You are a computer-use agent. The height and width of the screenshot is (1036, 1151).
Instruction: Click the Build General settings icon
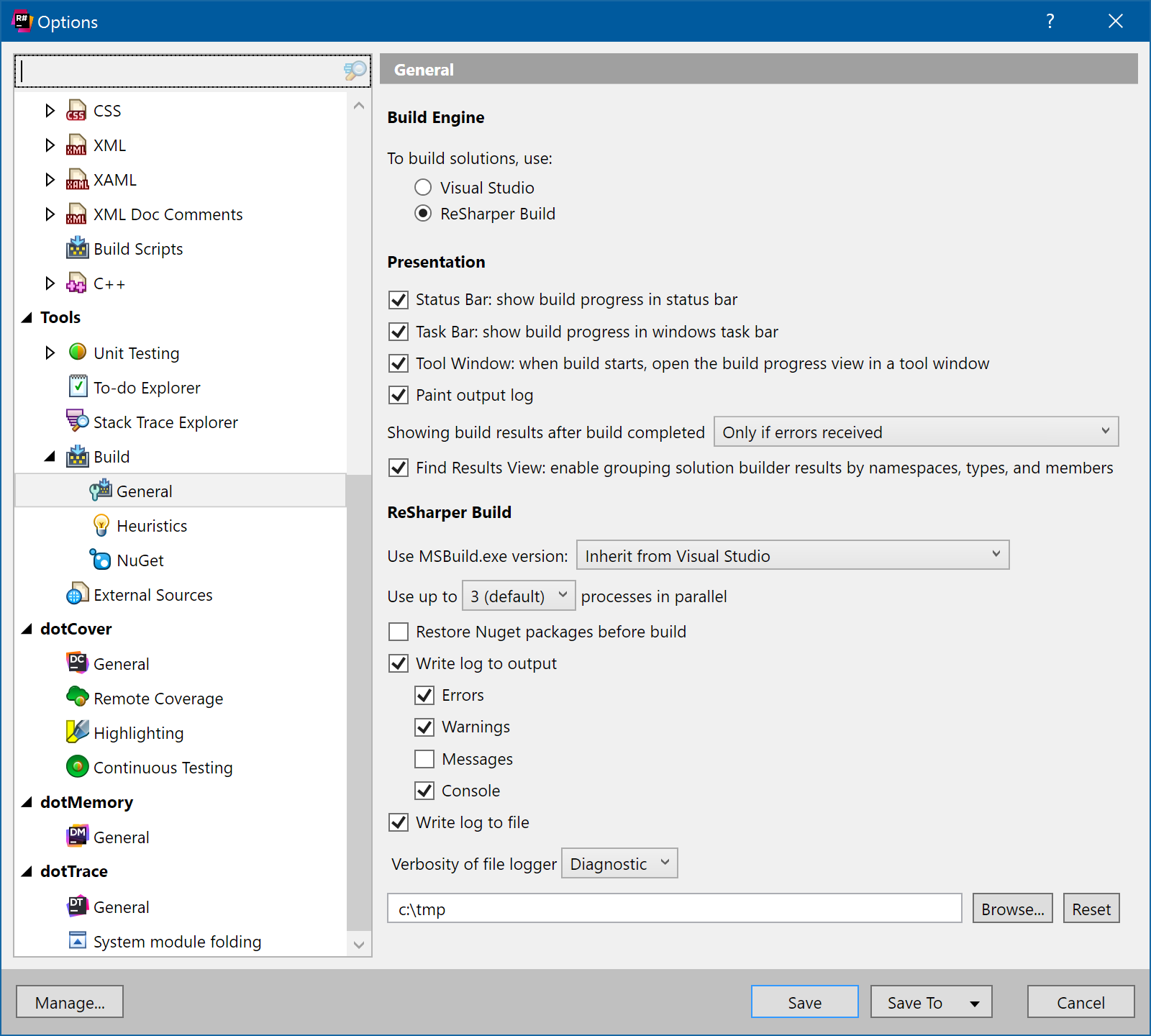tap(101, 490)
